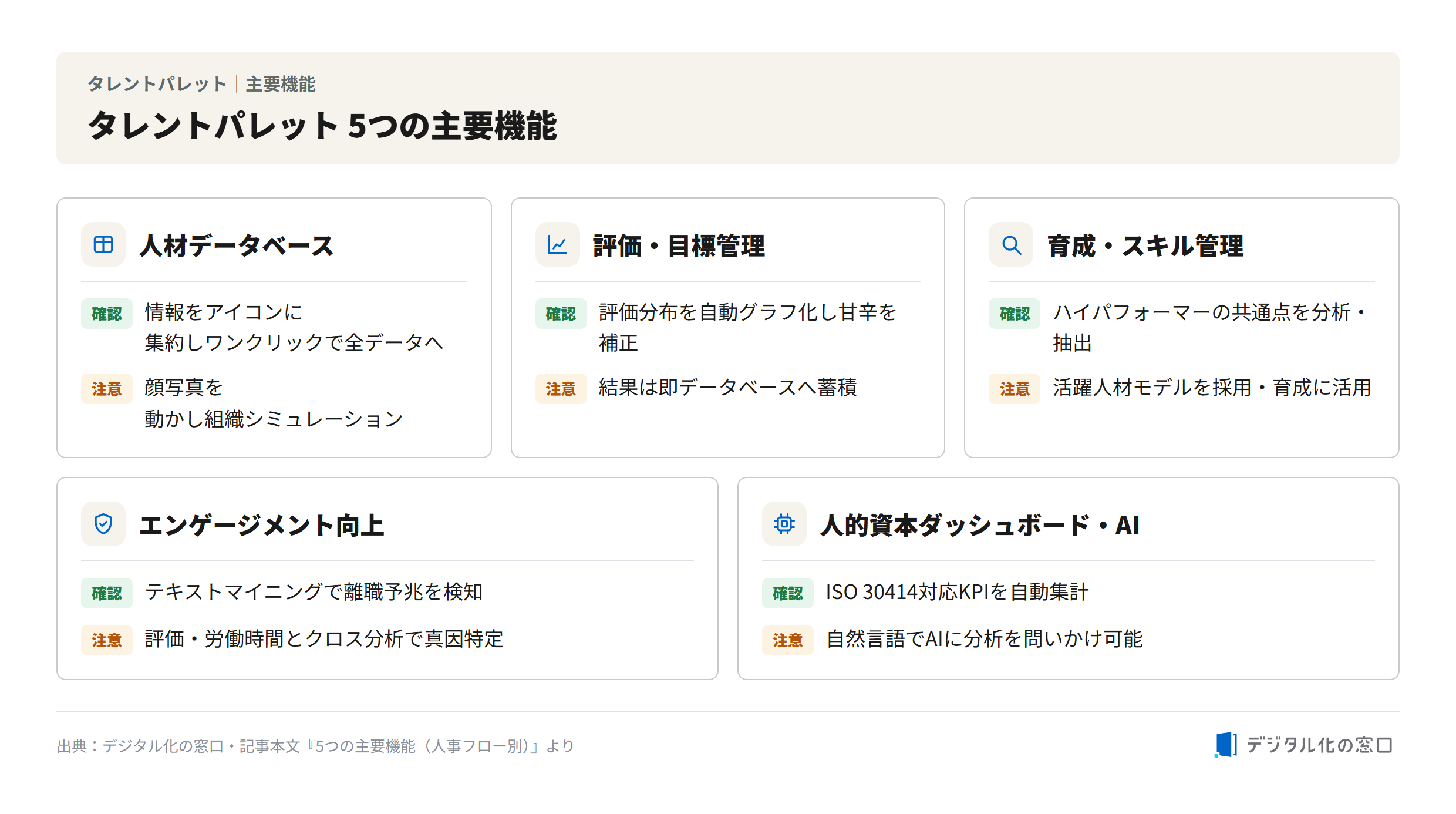Select the text 結果は即データベースへ蓄積
This screenshot has width=1456, height=814.
point(728,388)
